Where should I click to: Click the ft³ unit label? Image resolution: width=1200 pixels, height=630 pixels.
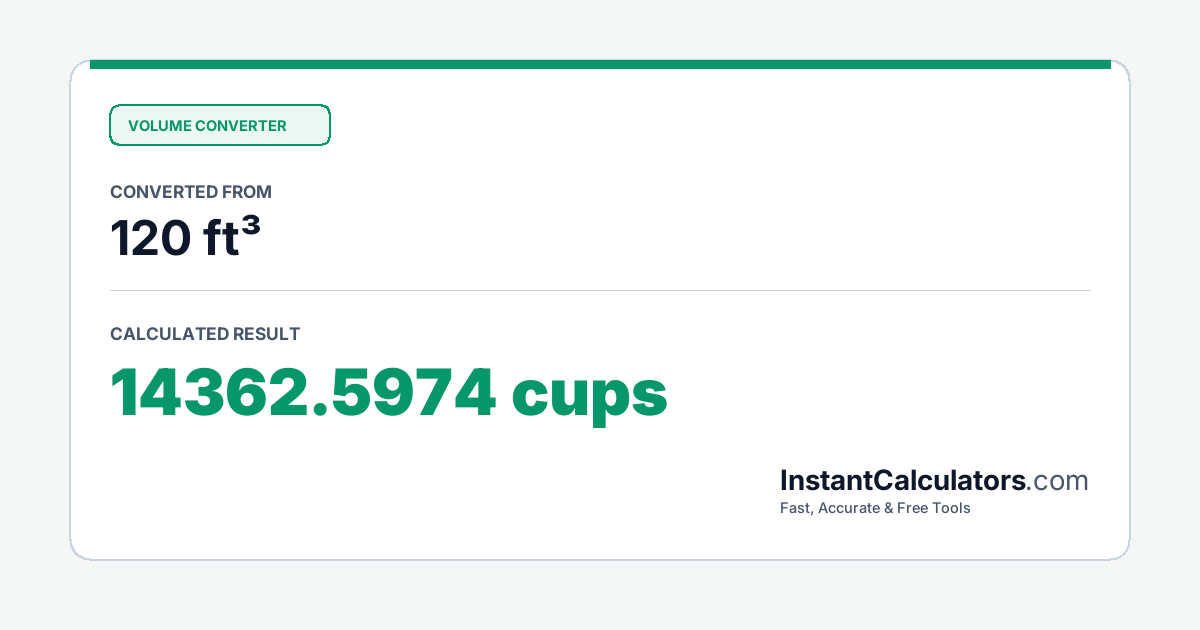pyautogui.click(x=228, y=238)
